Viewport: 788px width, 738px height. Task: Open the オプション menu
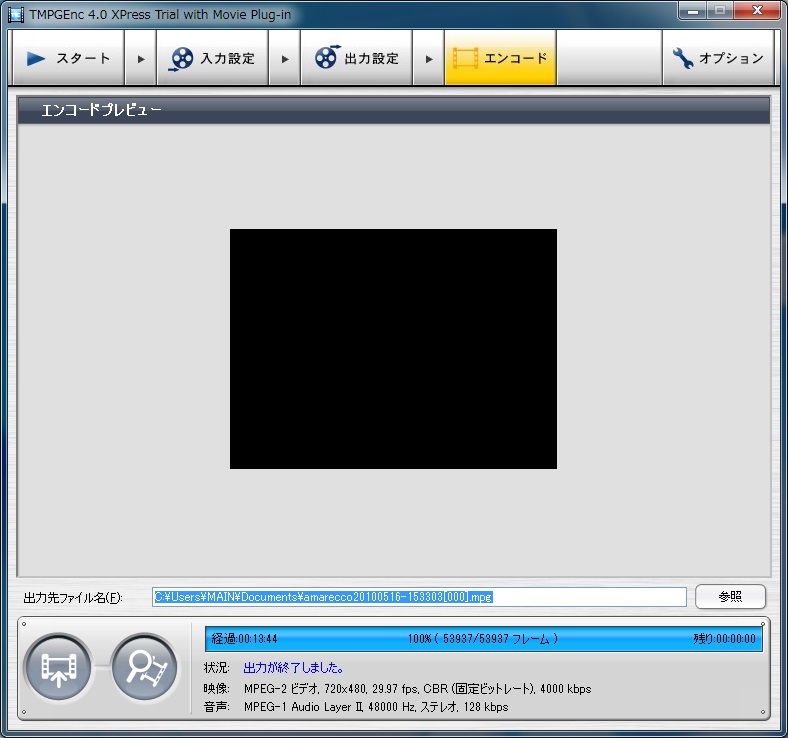718,58
